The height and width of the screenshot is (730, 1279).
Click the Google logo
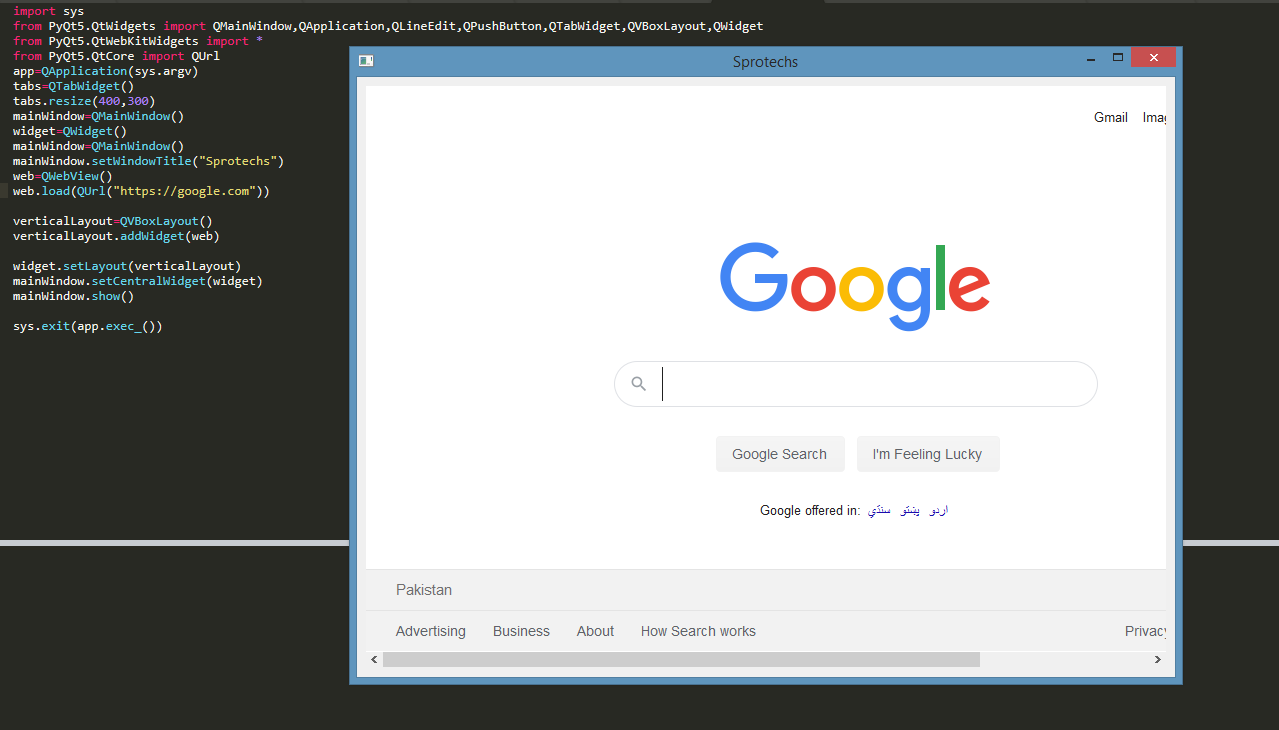tap(855, 286)
